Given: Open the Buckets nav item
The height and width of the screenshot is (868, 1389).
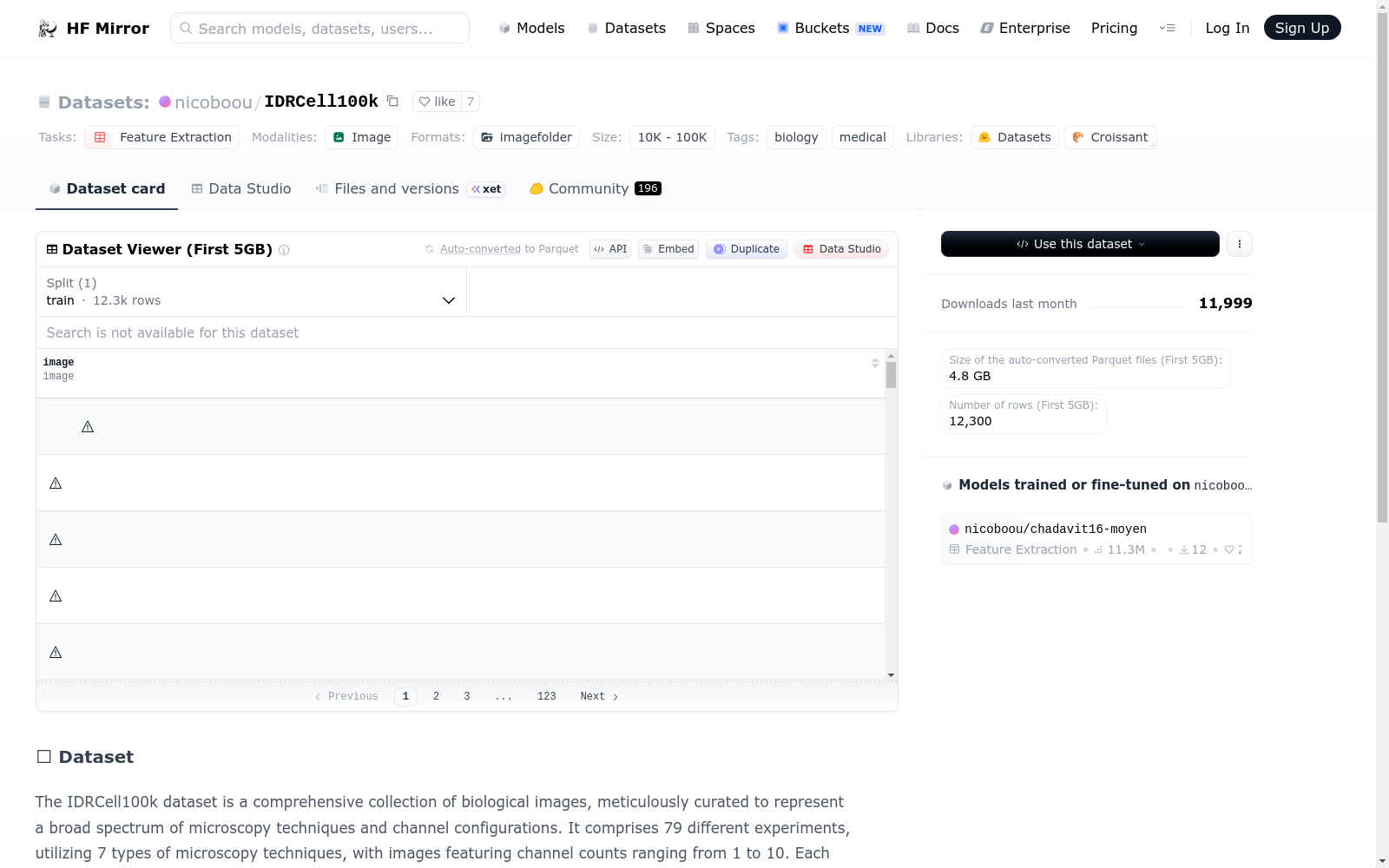Looking at the screenshot, I should (830, 28).
